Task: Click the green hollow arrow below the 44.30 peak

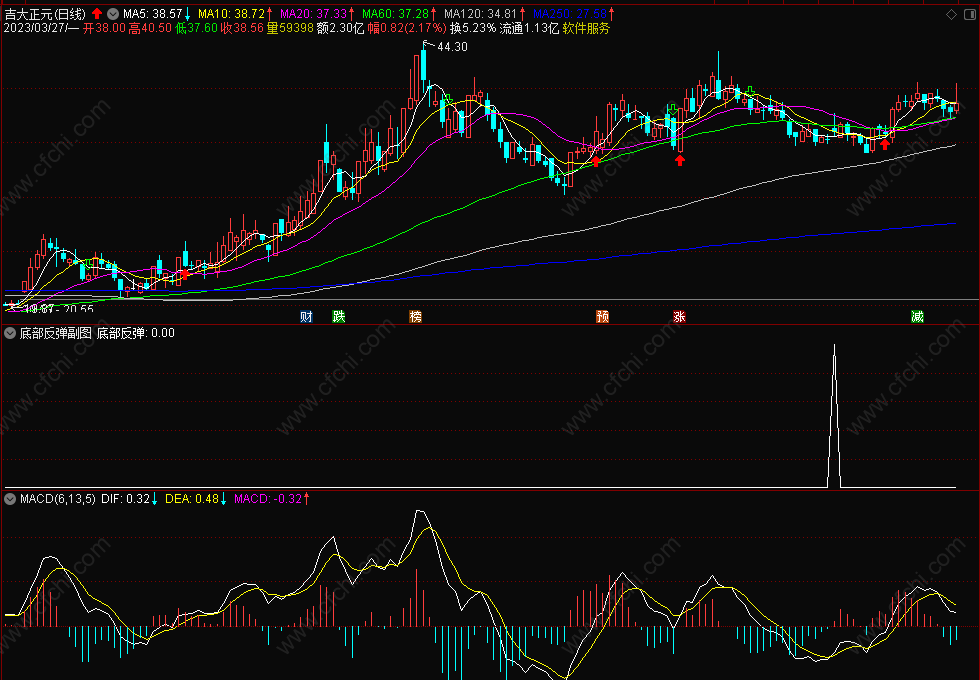Action: [x=448, y=99]
